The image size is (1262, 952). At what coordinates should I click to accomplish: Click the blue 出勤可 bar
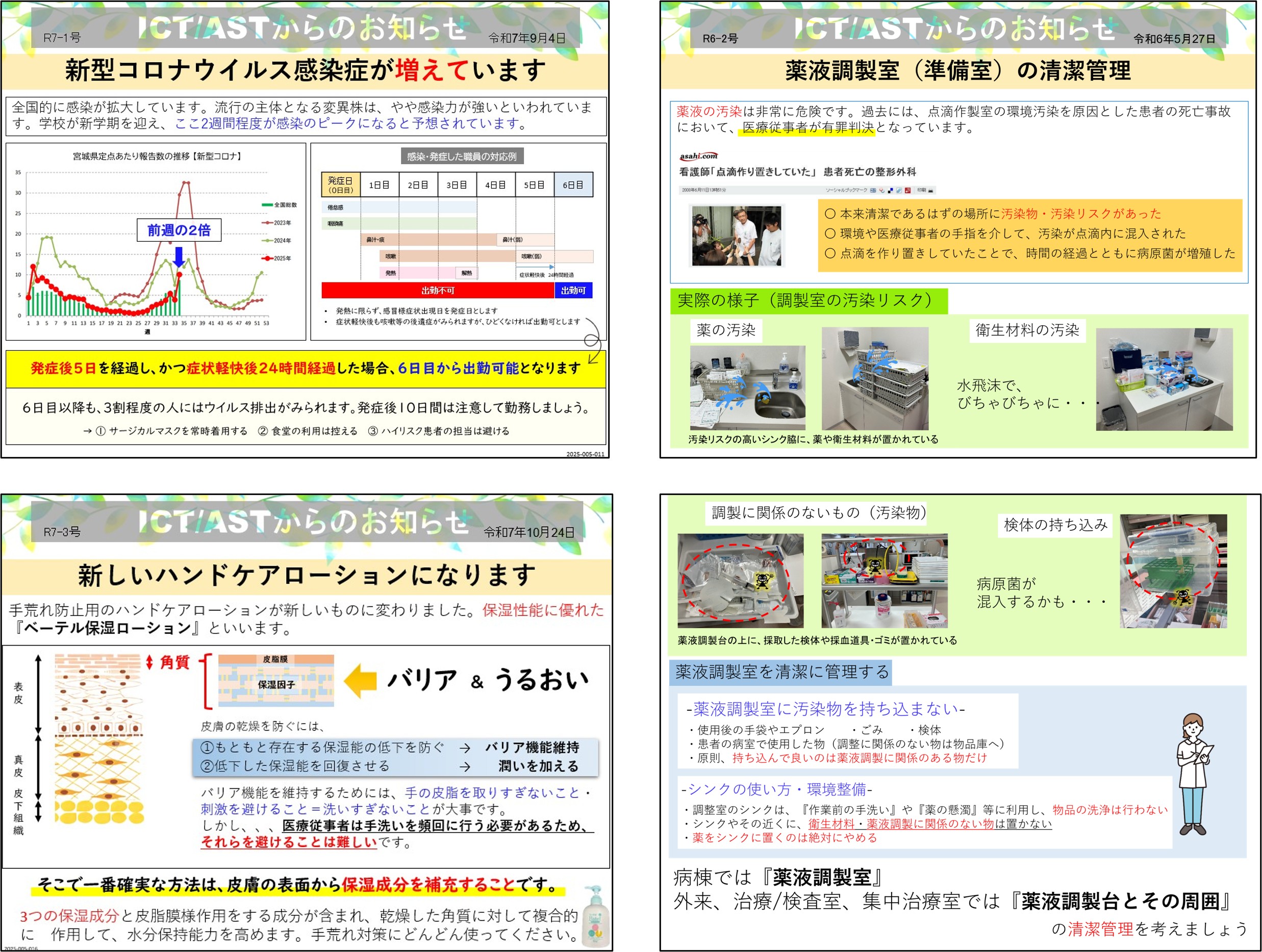(573, 290)
